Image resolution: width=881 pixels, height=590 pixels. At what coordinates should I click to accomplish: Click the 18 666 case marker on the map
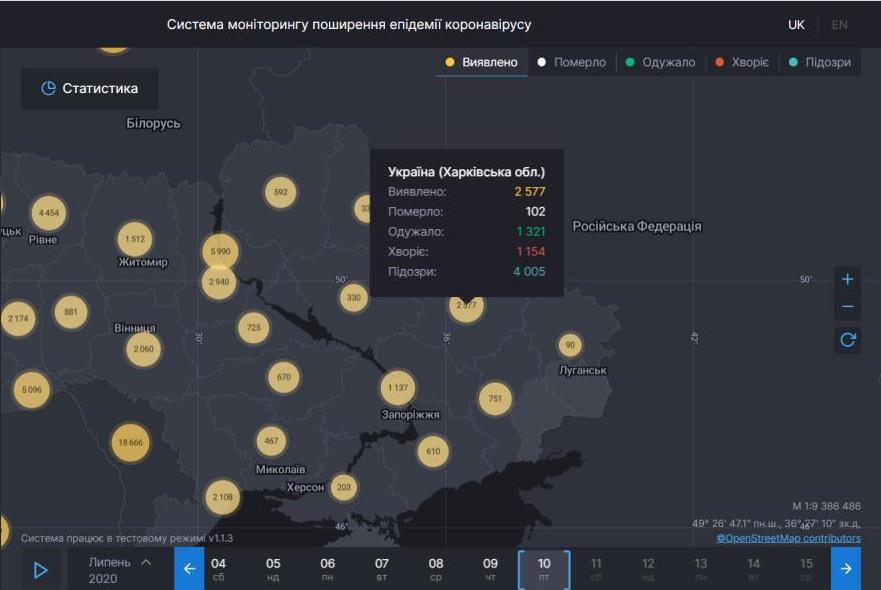pos(129,442)
